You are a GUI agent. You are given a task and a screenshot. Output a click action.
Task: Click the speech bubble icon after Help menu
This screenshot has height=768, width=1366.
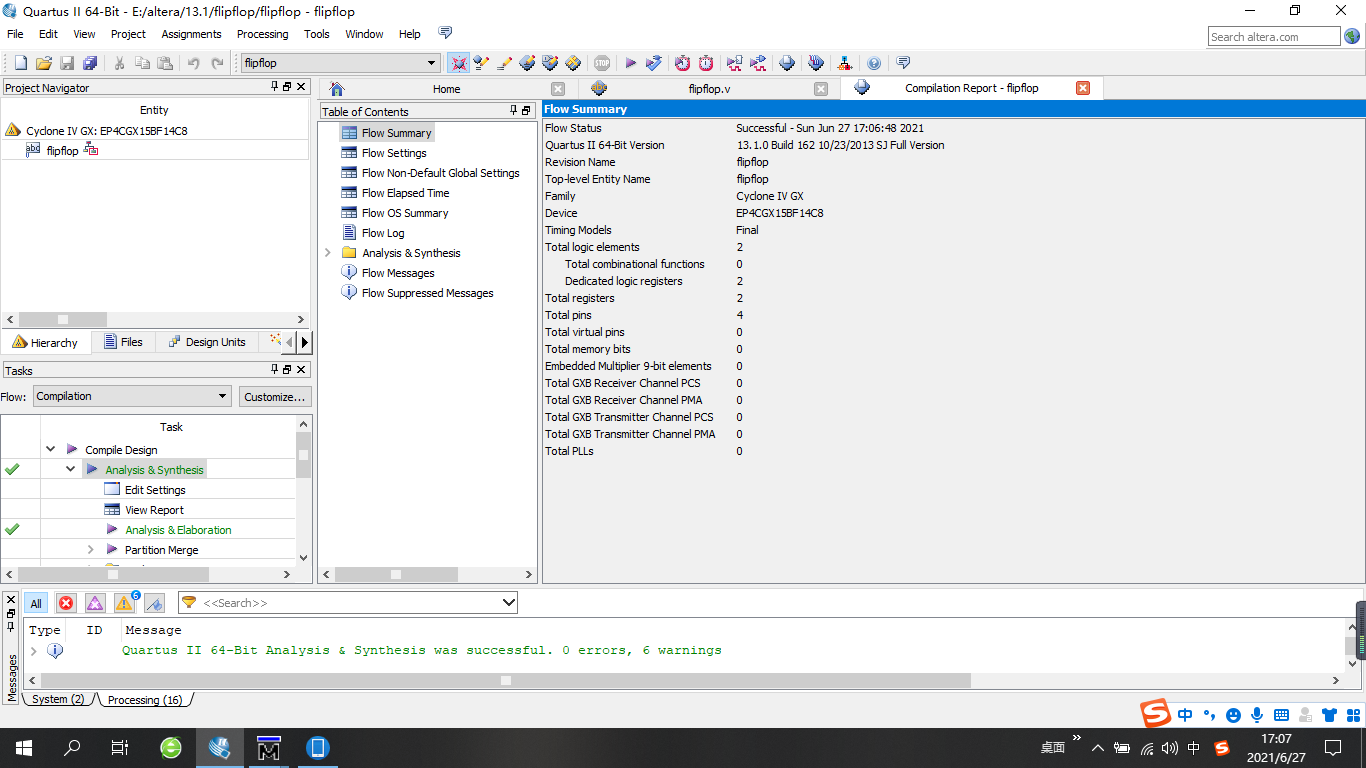click(446, 33)
